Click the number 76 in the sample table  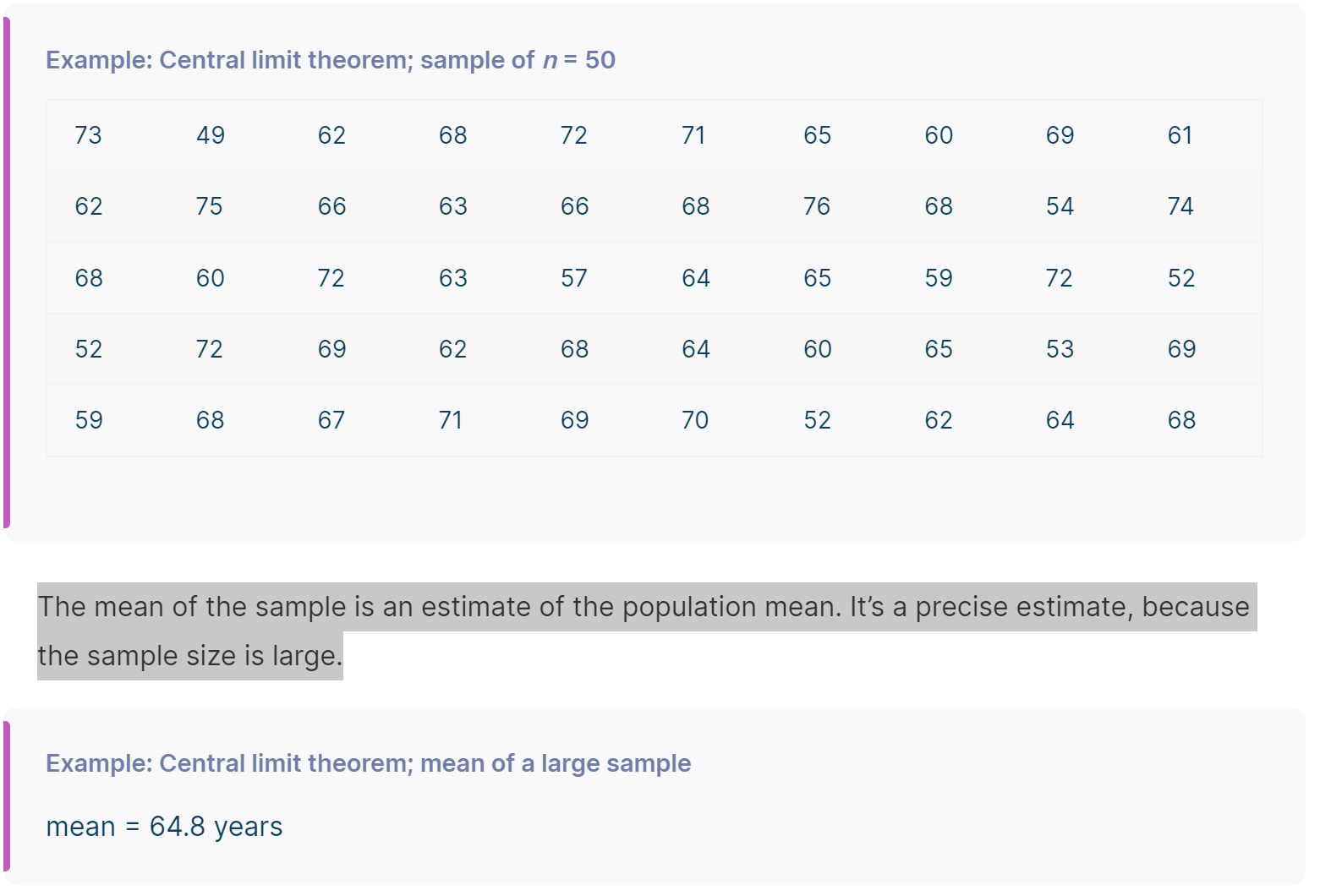point(817,206)
